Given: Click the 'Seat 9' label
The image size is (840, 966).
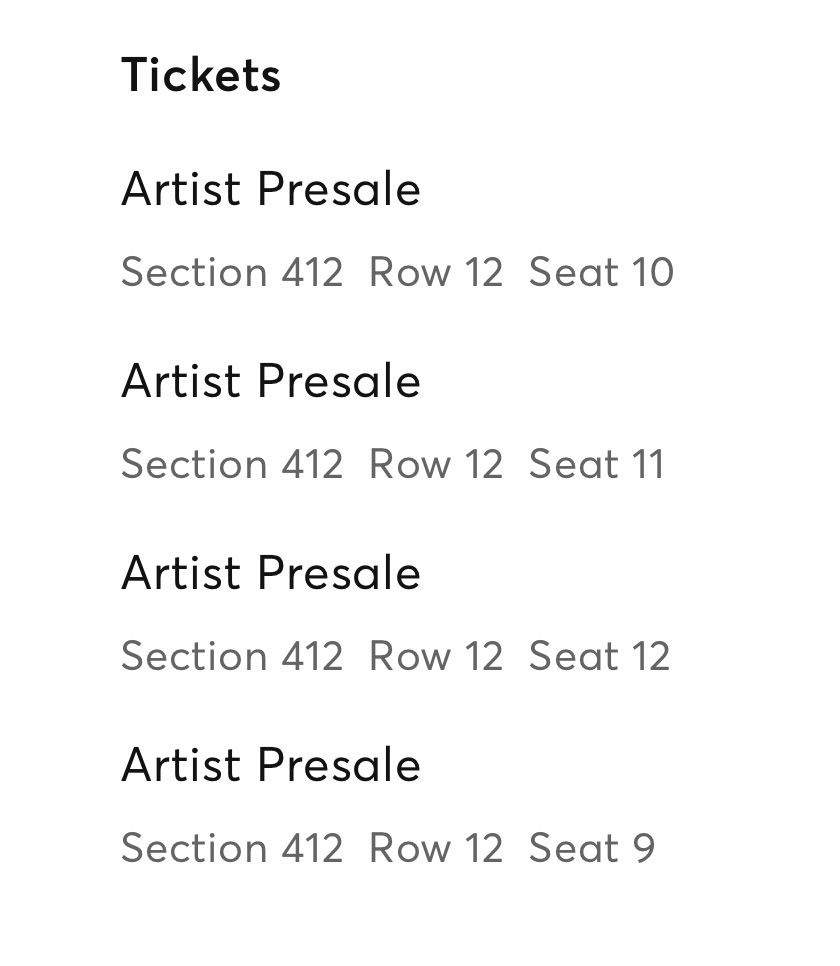Looking at the screenshot, I should click(591, 849).
